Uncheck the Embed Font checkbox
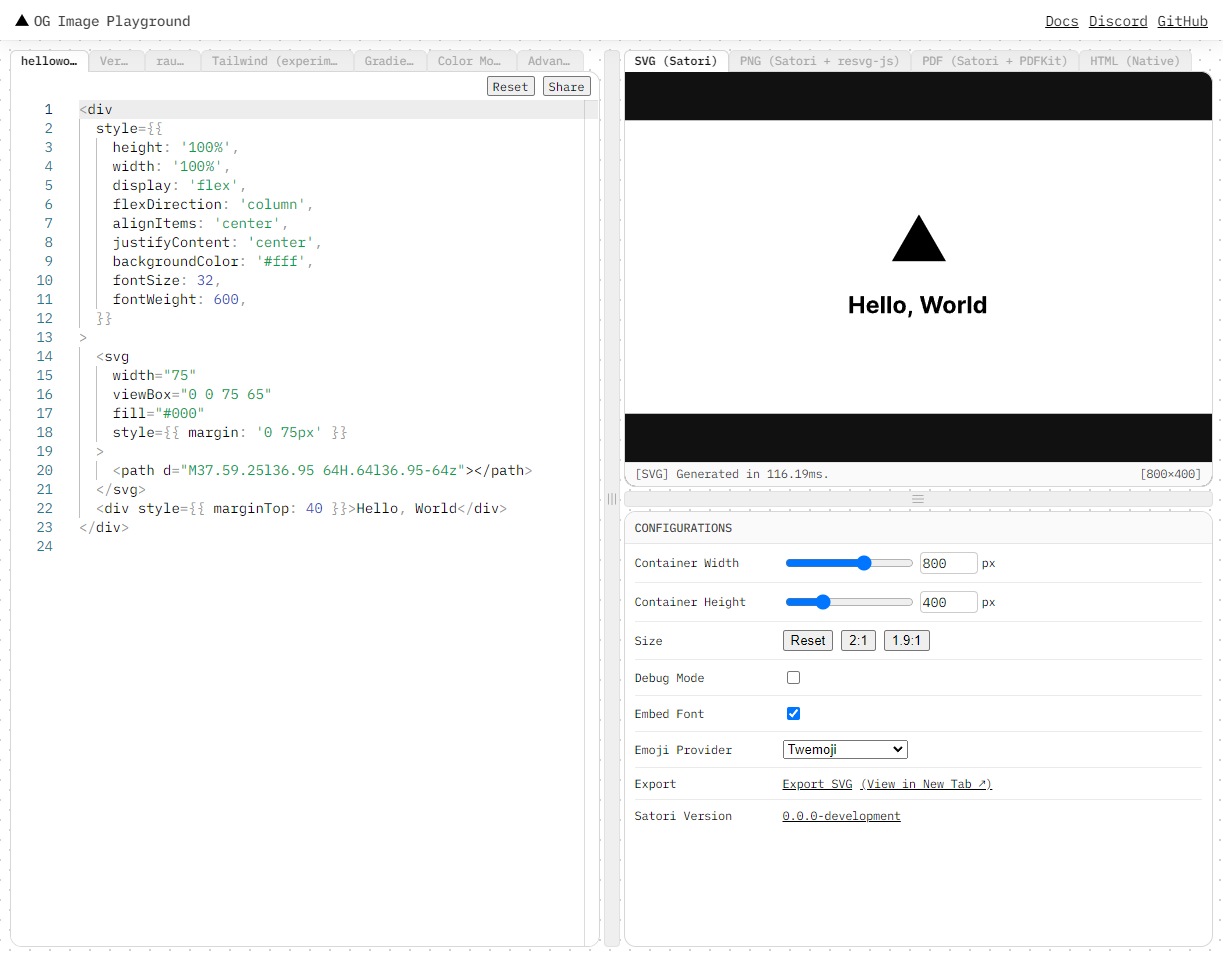This screenshot has width=1223, height=957. [x=793, y=714]
